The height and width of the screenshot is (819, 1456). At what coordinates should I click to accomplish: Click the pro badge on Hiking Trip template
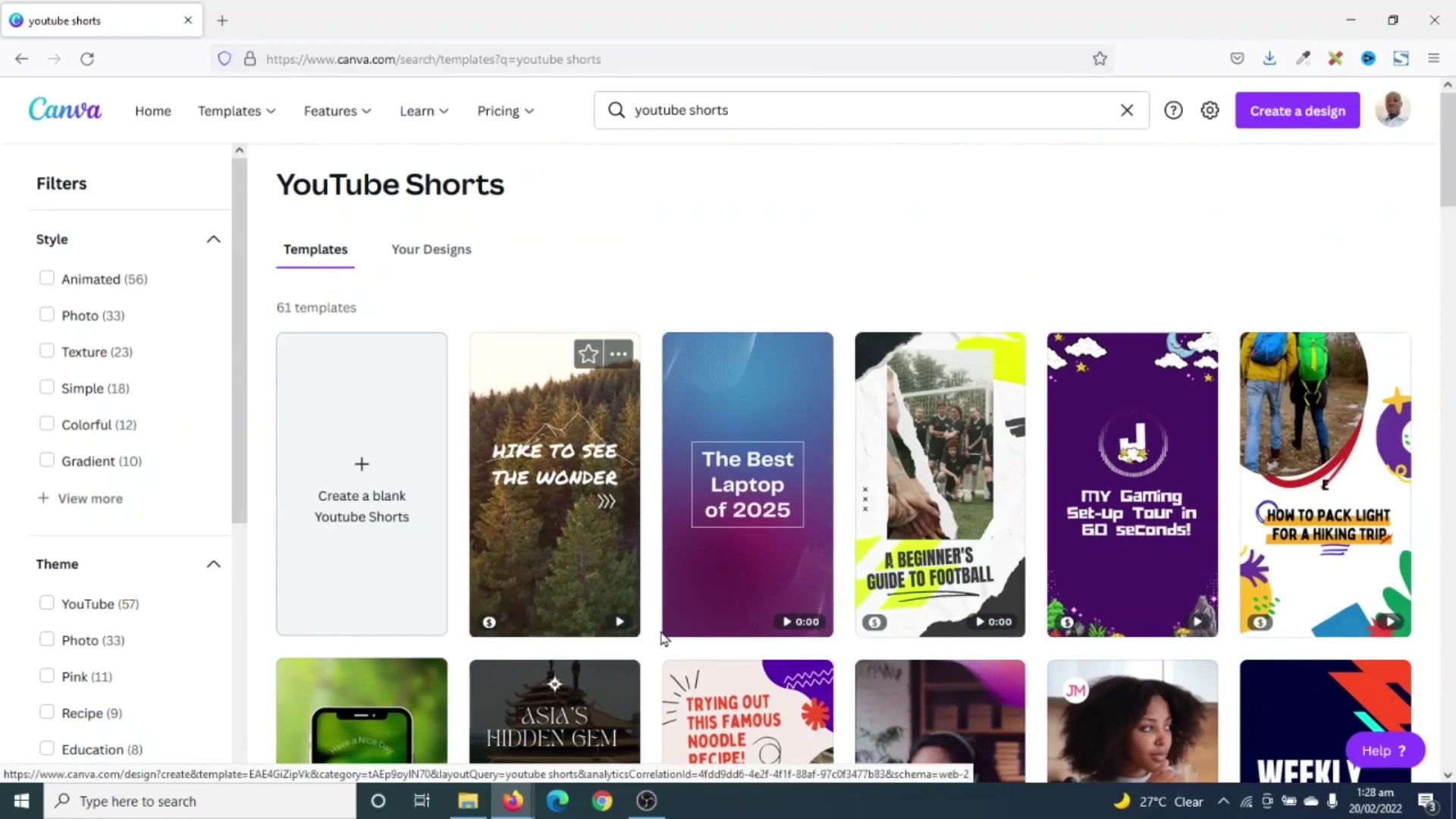(1260, 622)
